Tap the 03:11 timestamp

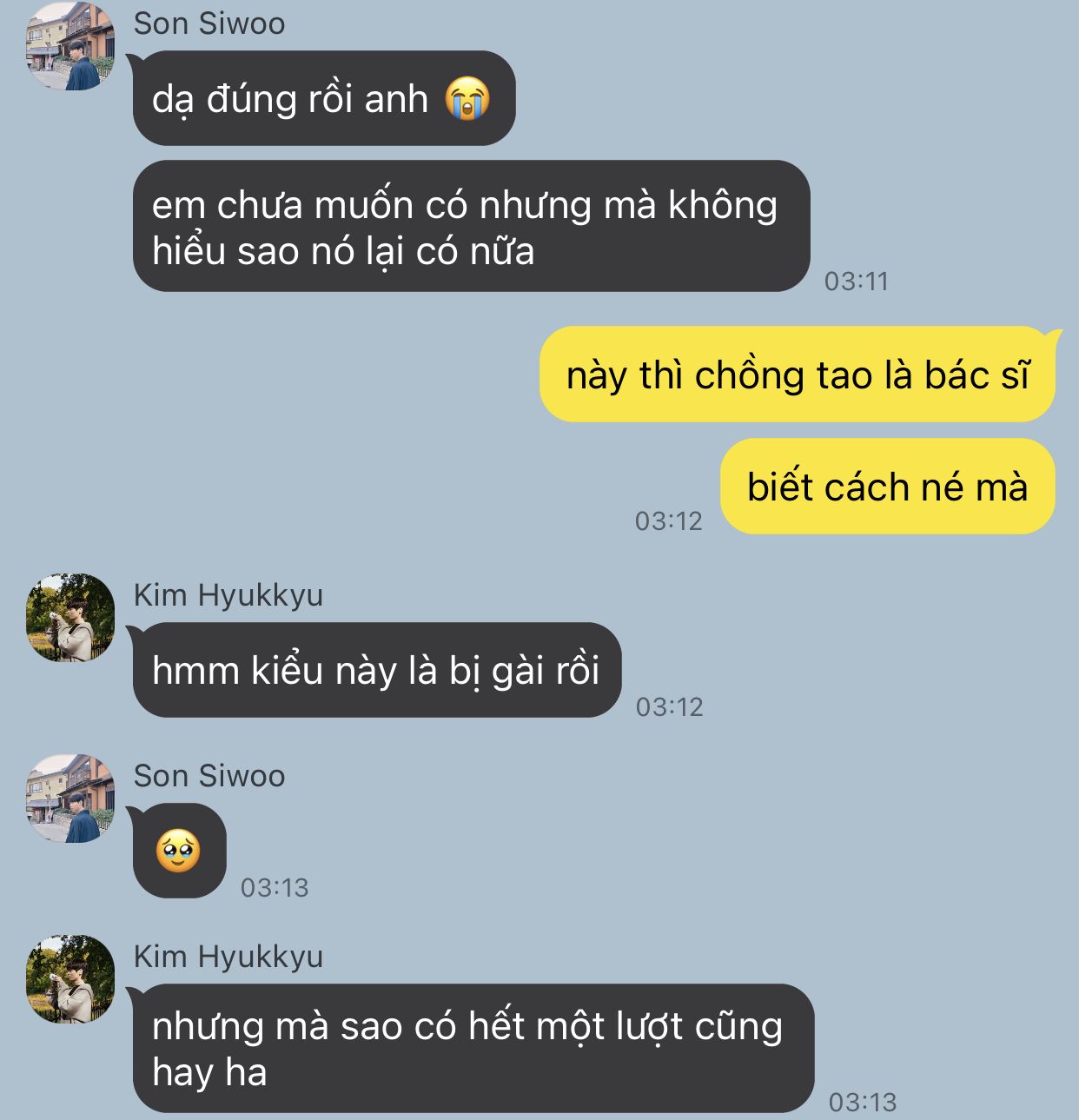857,282
